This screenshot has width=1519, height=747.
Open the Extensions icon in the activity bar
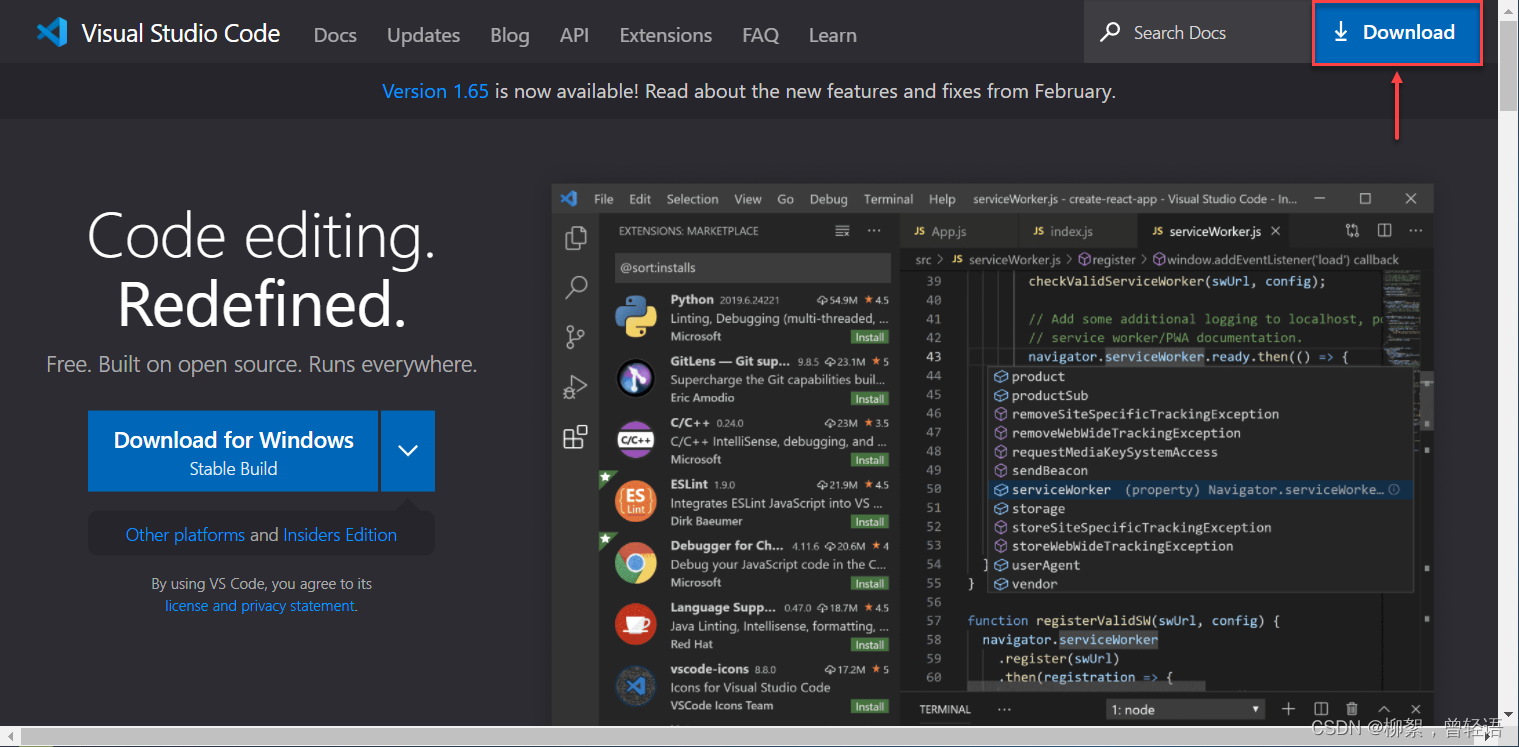click(576, 437)
